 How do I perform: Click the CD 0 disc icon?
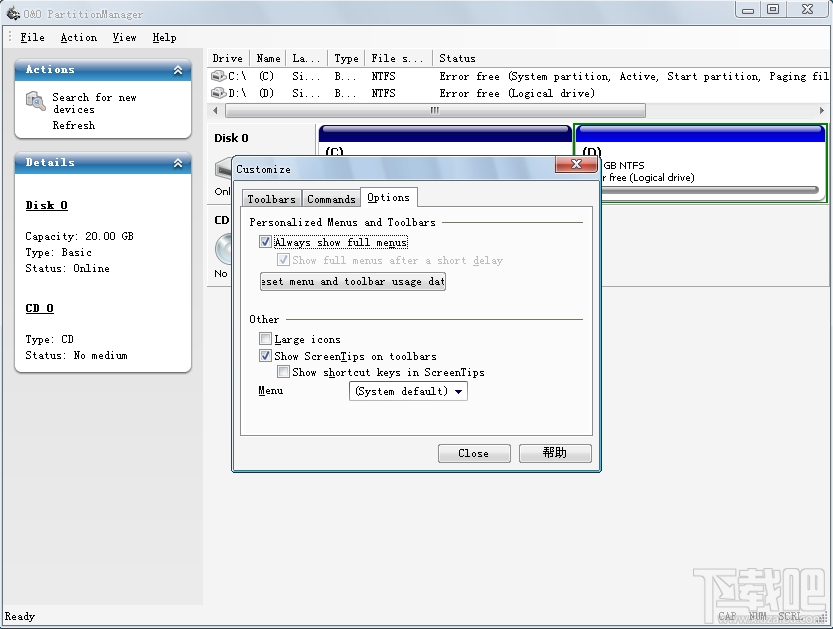coord(222,248)
